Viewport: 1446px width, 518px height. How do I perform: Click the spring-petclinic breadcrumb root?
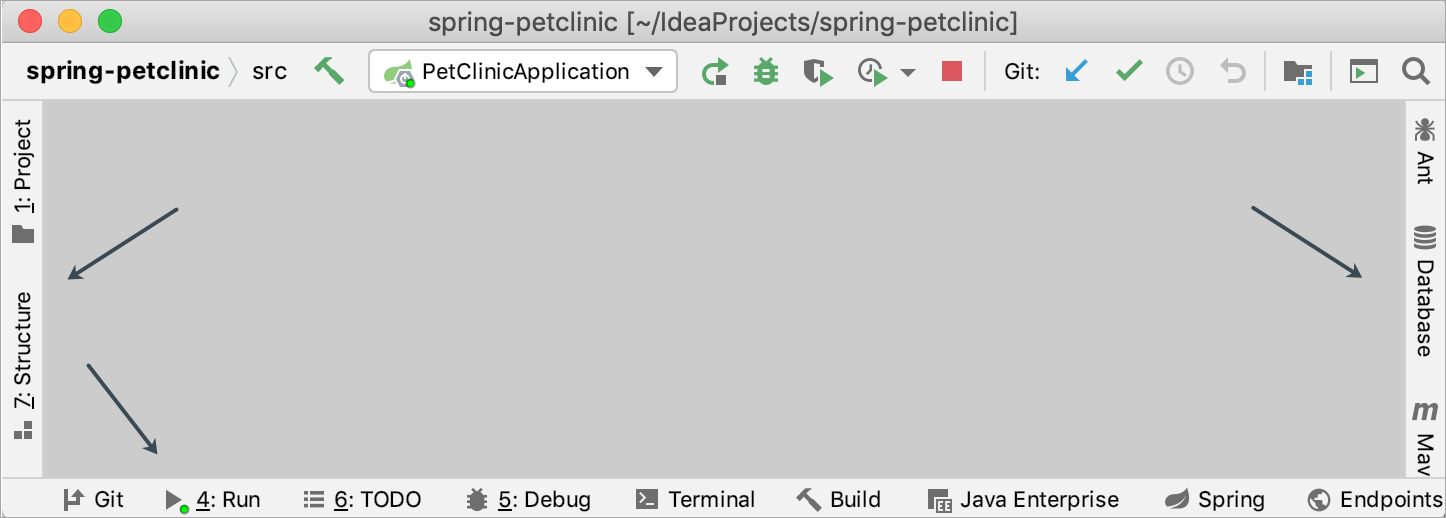(x=123, y=72)
